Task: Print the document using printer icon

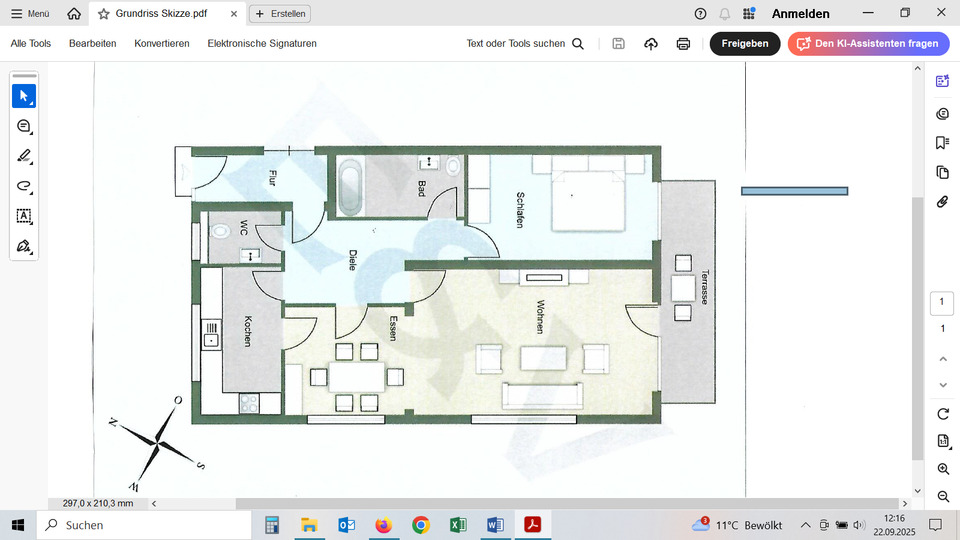Action: (683, 44)
